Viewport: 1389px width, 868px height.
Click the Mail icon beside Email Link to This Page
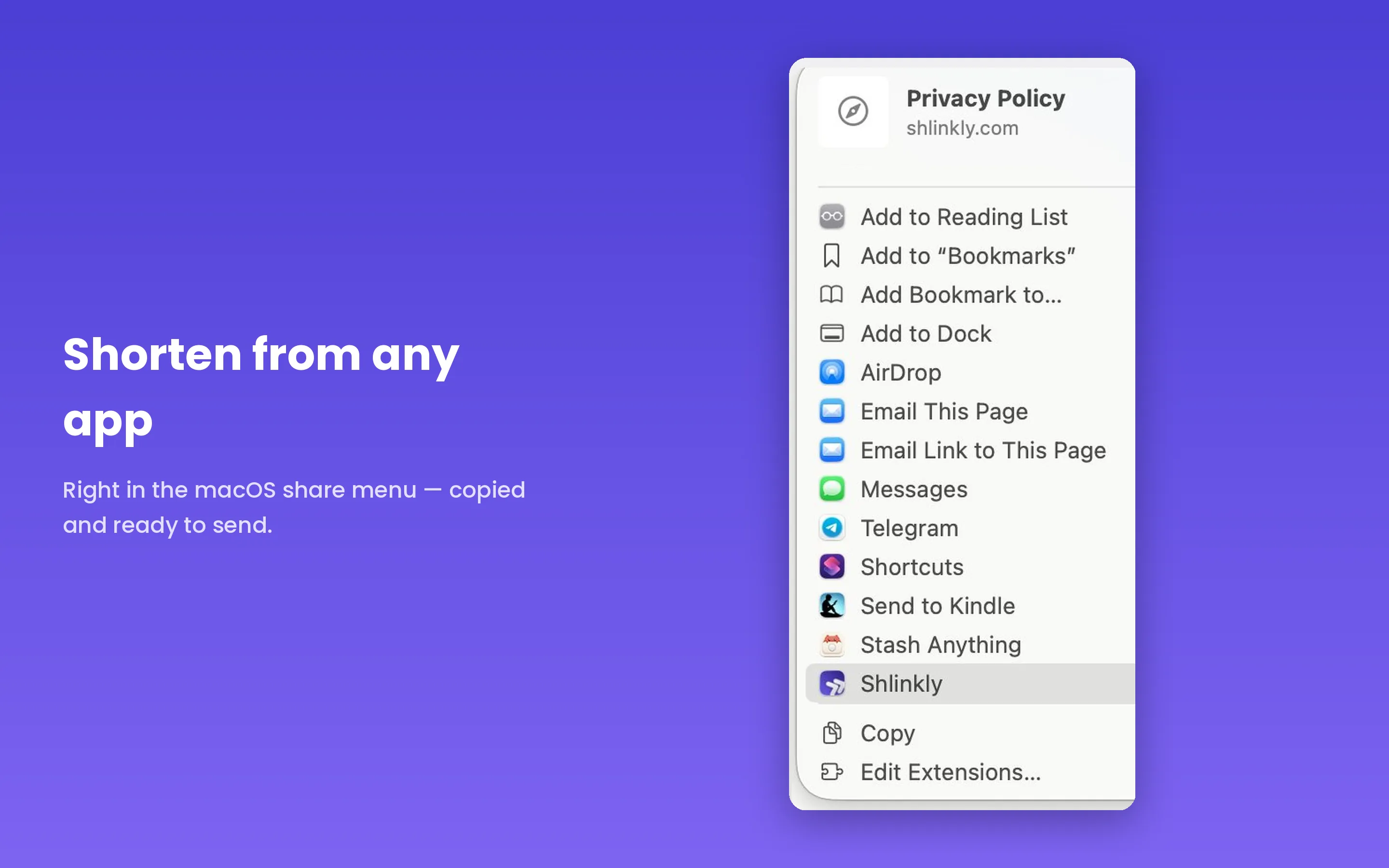tap(831, 450)
